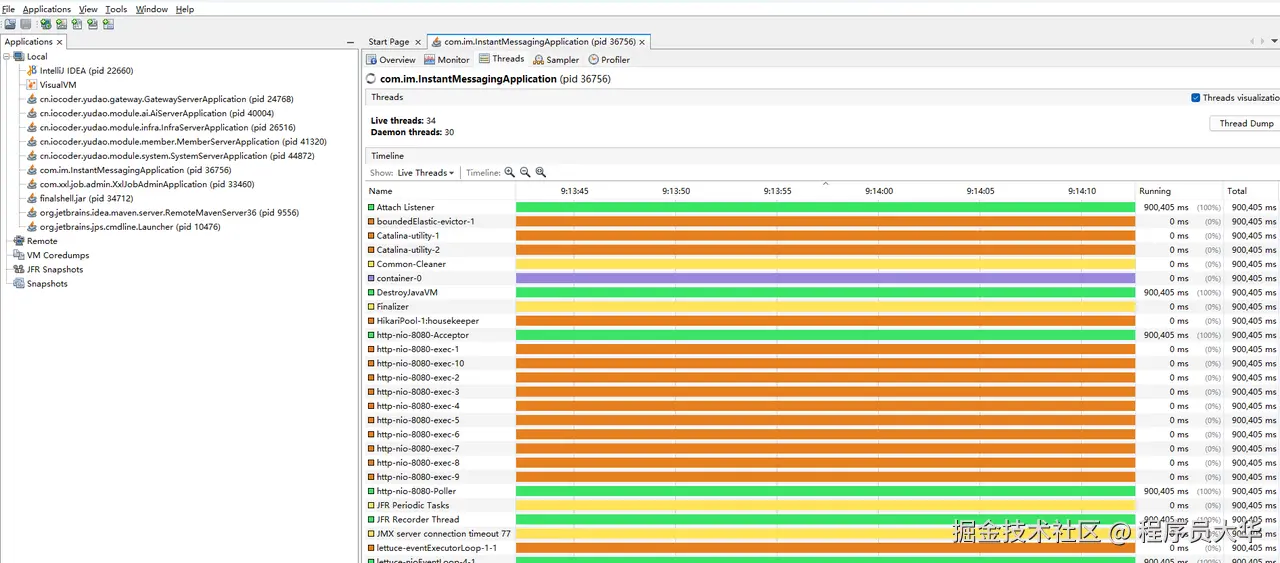This screenshot has height=563, width=1280.
Task: Click the state square beside Attach Listener
Action: 371,207
